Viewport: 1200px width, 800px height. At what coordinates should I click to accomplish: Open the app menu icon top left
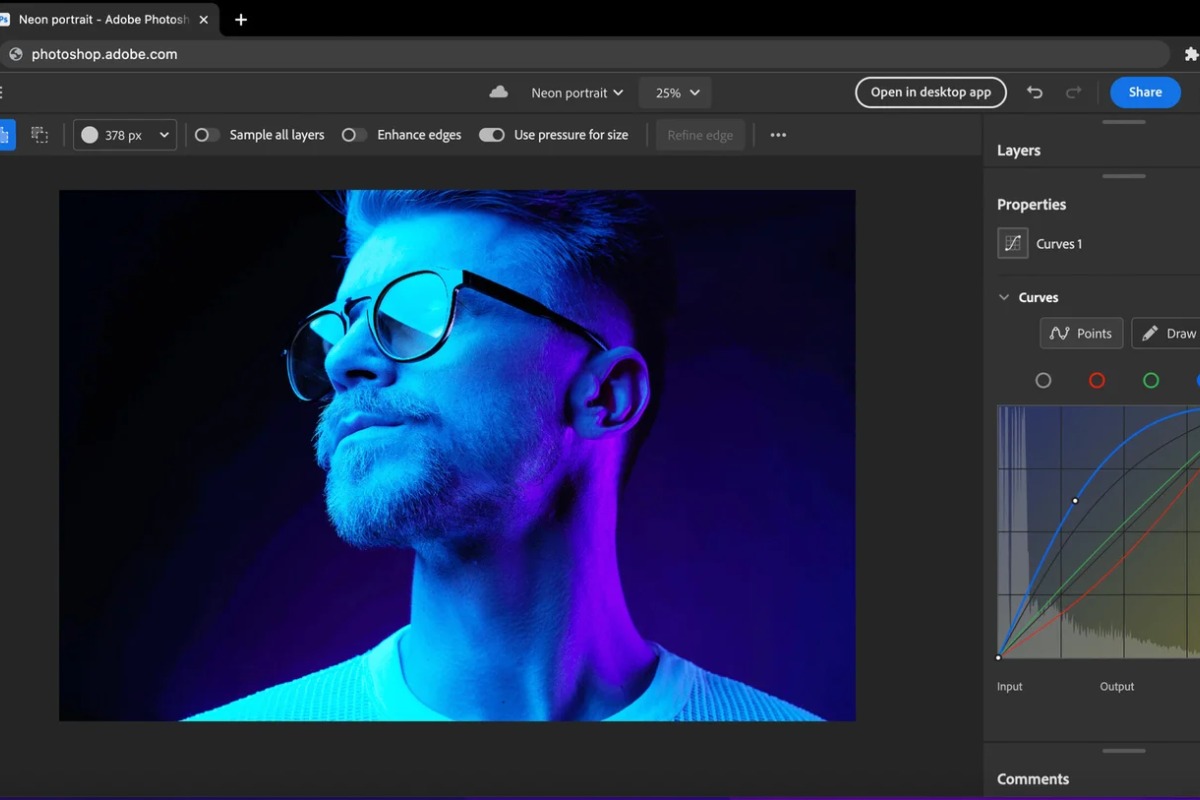click(x=4, y=92)
